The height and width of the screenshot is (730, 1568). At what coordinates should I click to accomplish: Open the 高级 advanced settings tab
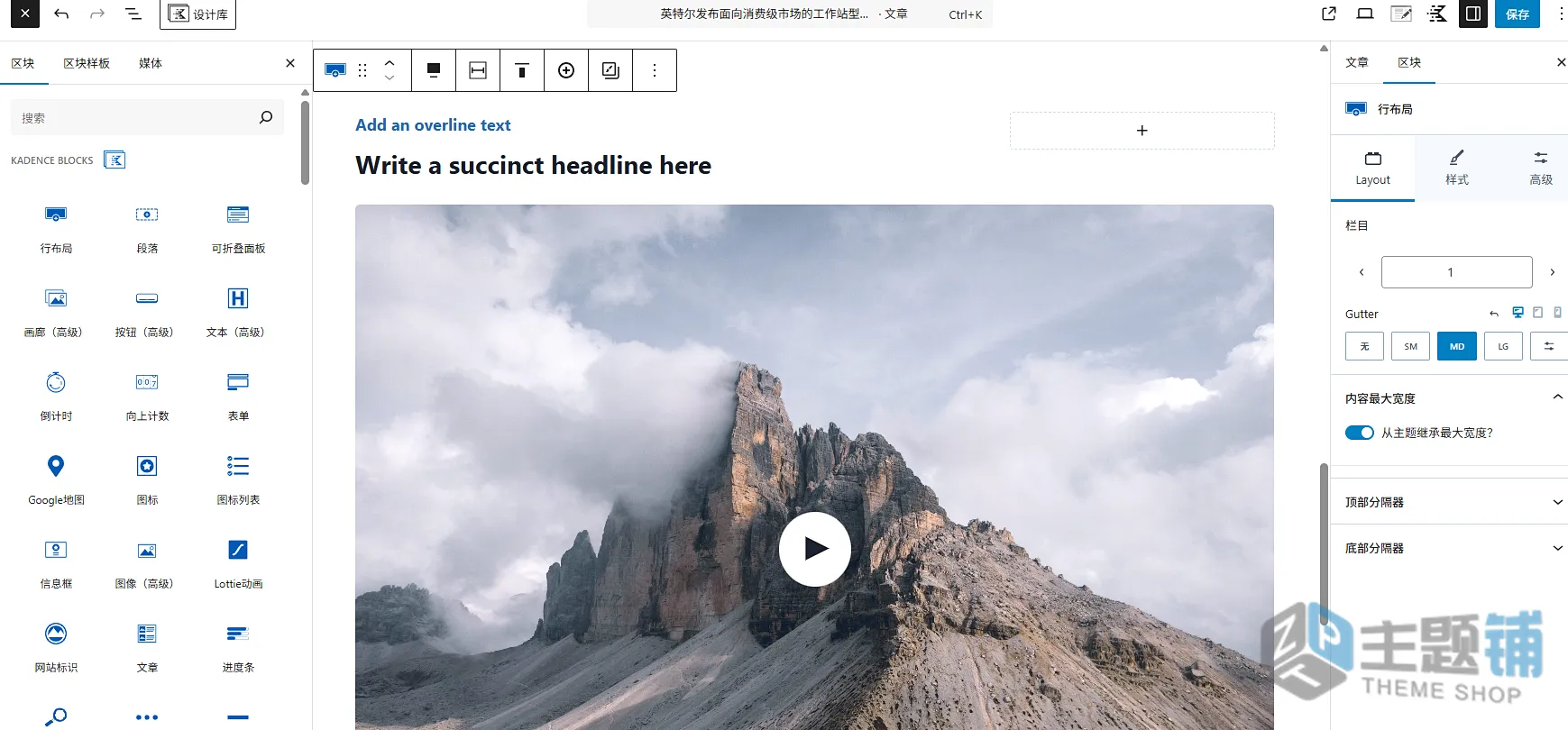(1541, 168)
